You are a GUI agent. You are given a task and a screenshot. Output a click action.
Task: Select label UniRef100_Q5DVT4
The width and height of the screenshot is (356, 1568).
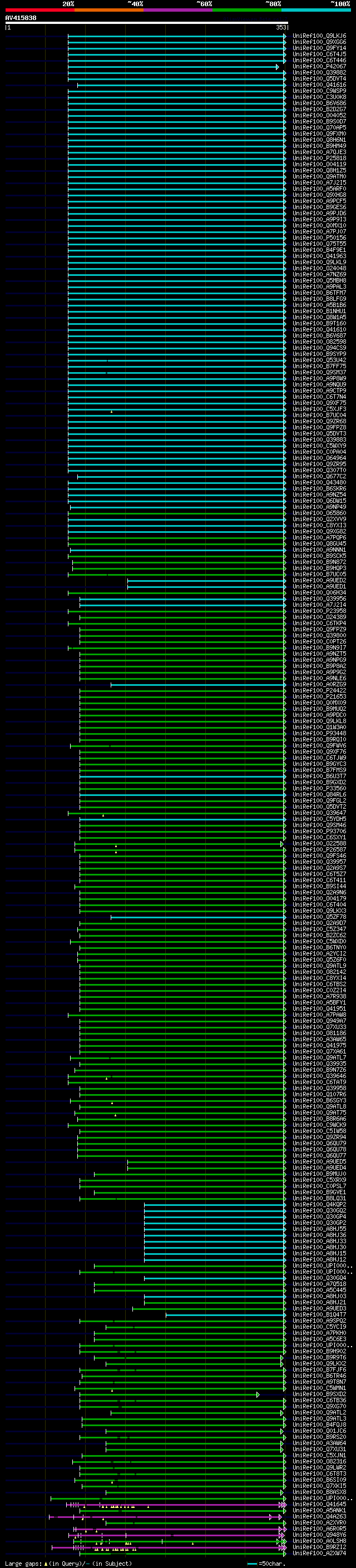tap(319, 78)
